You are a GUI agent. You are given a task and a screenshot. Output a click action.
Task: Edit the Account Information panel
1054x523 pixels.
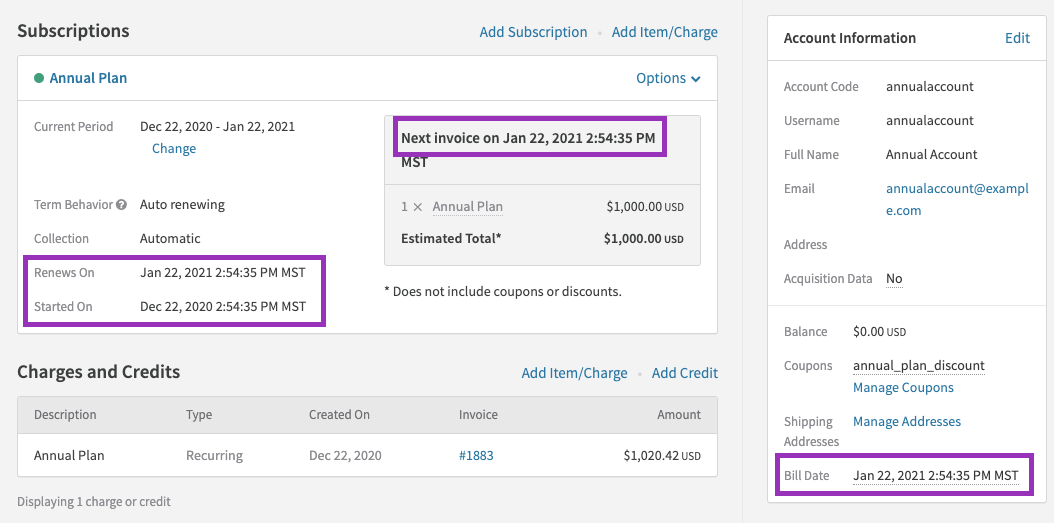pyautogui.click(x=1017, y=38)
